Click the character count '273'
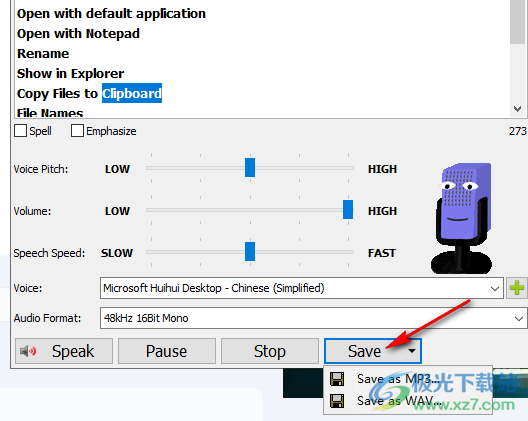 coord(518,131)
